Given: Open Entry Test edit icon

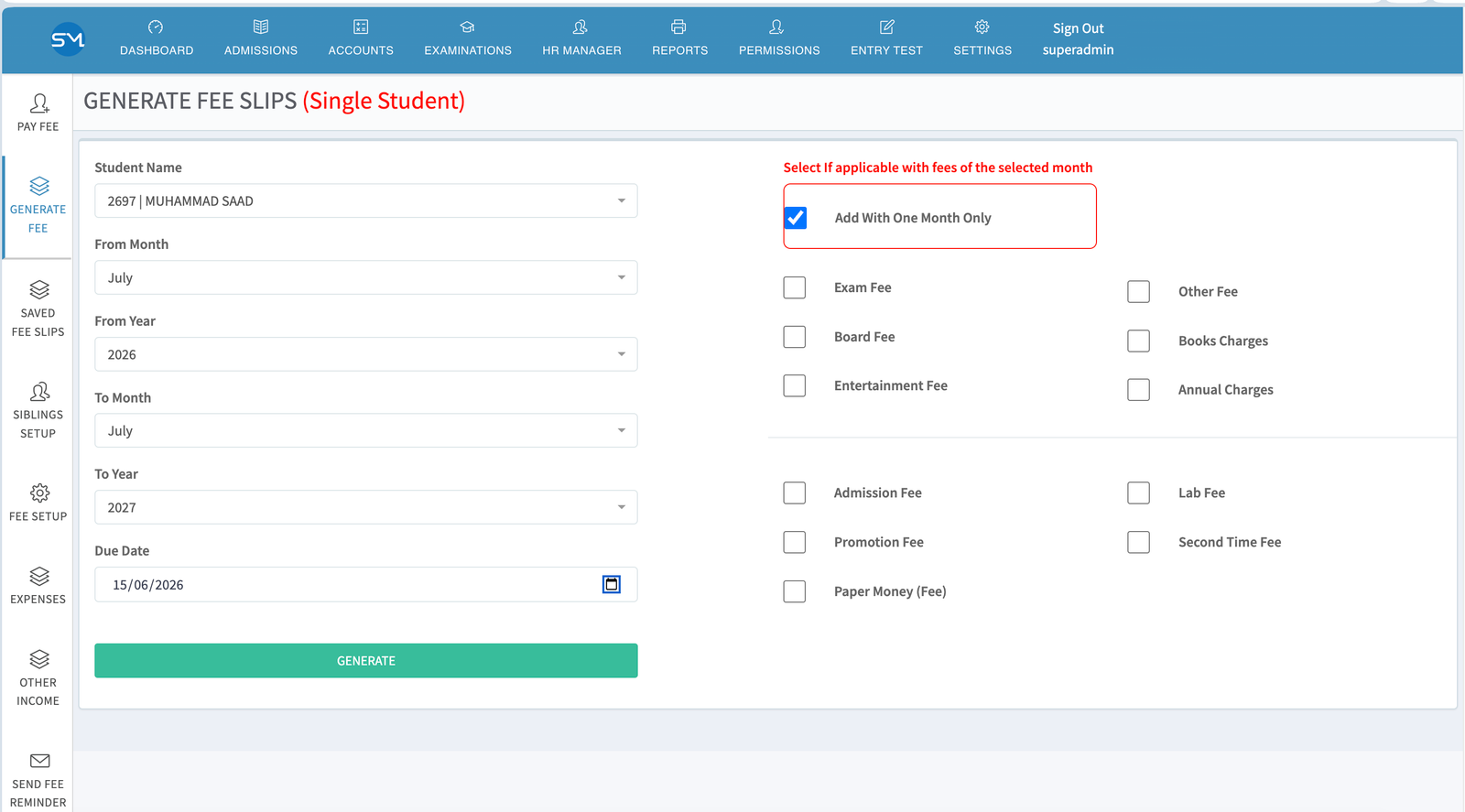Looking at the screenshot, I should [887, 27].
